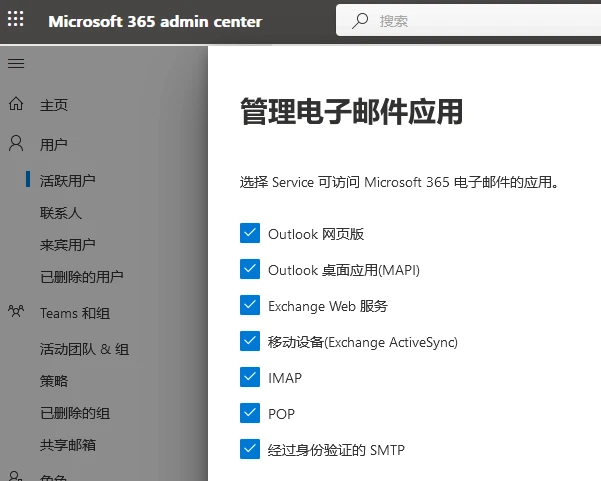Click the 搜索 search input field
This screenshot has height=481, width=601.
pos(468,21)
